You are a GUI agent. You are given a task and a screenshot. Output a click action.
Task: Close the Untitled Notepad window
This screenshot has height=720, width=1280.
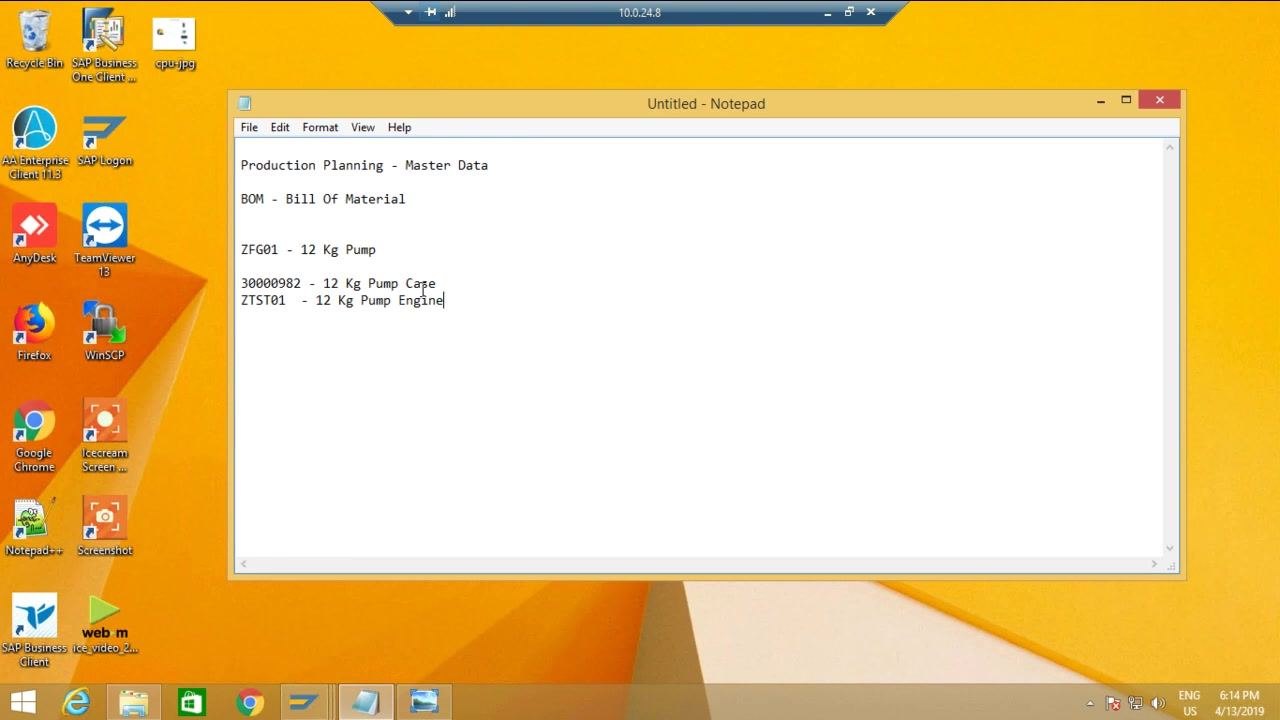point(1160,100)
